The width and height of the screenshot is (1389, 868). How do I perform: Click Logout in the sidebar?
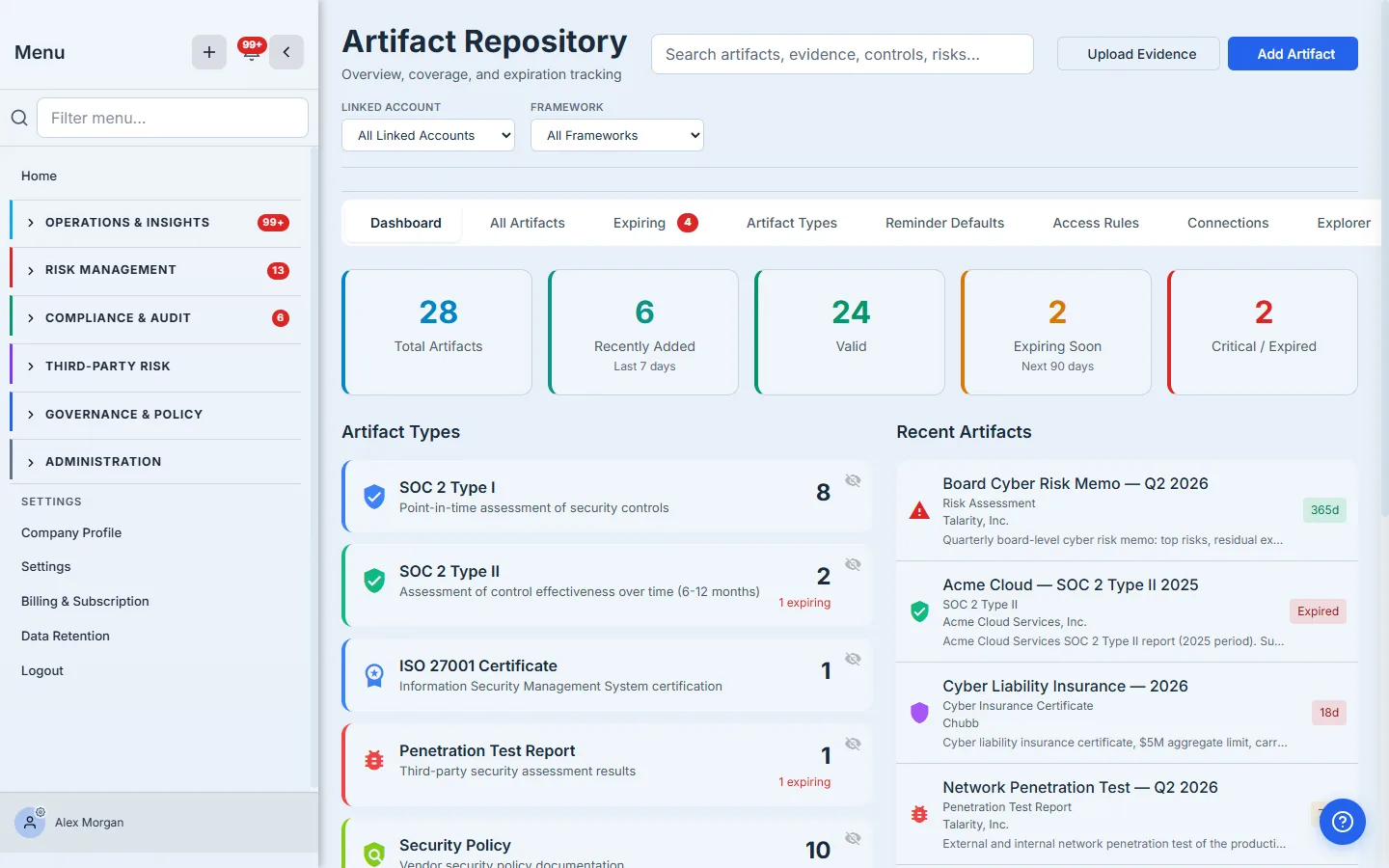[x=42, y=670]
